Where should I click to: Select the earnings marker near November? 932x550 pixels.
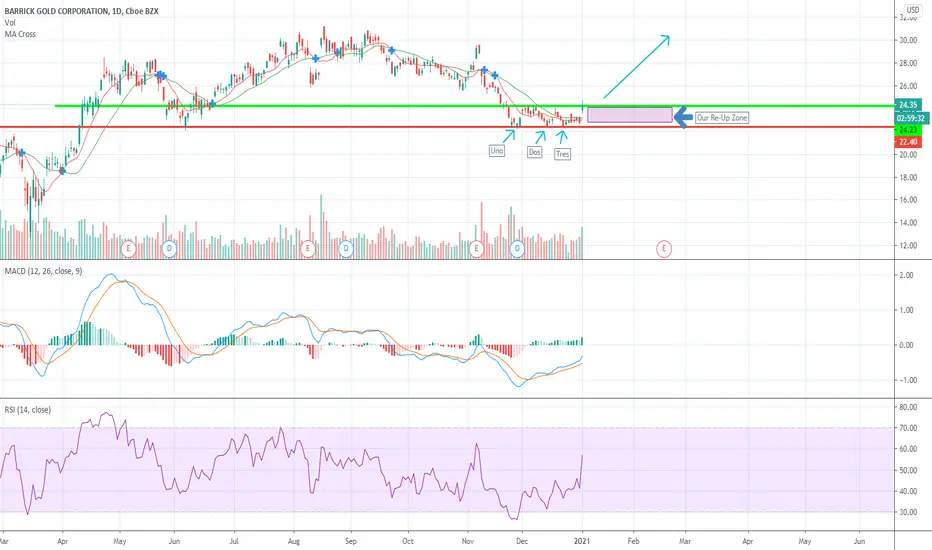pos(476,249)
